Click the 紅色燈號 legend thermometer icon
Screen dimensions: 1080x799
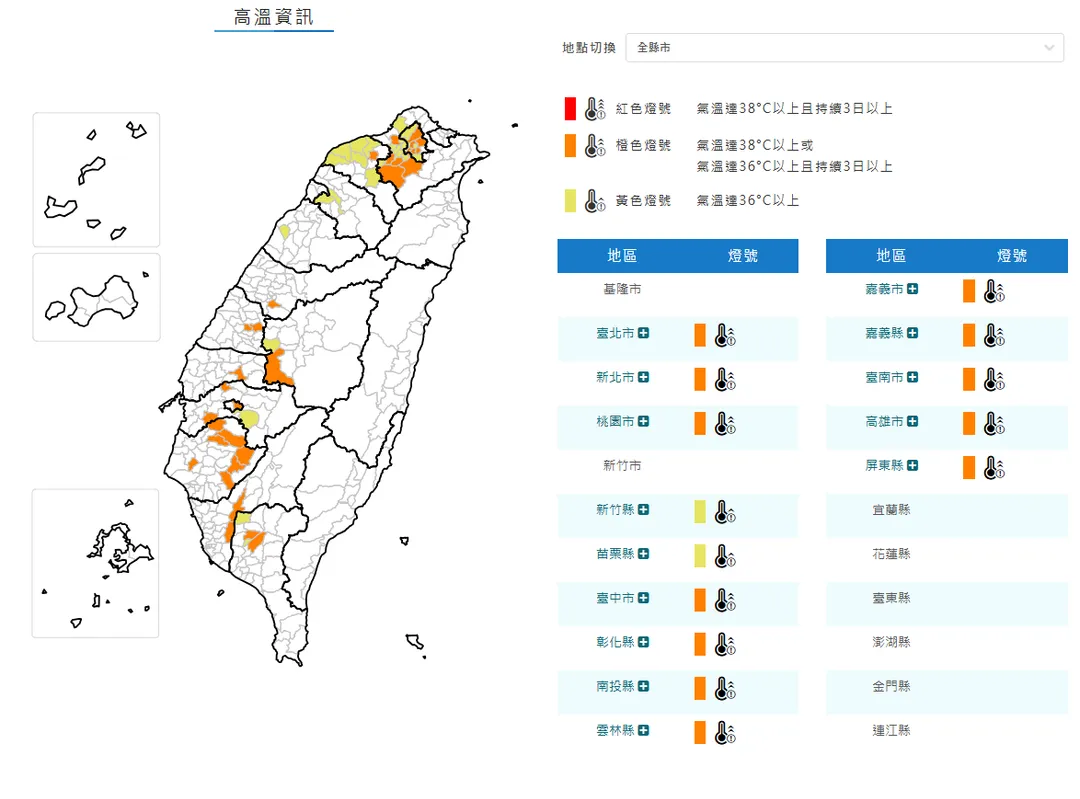[x=595, y=109]
